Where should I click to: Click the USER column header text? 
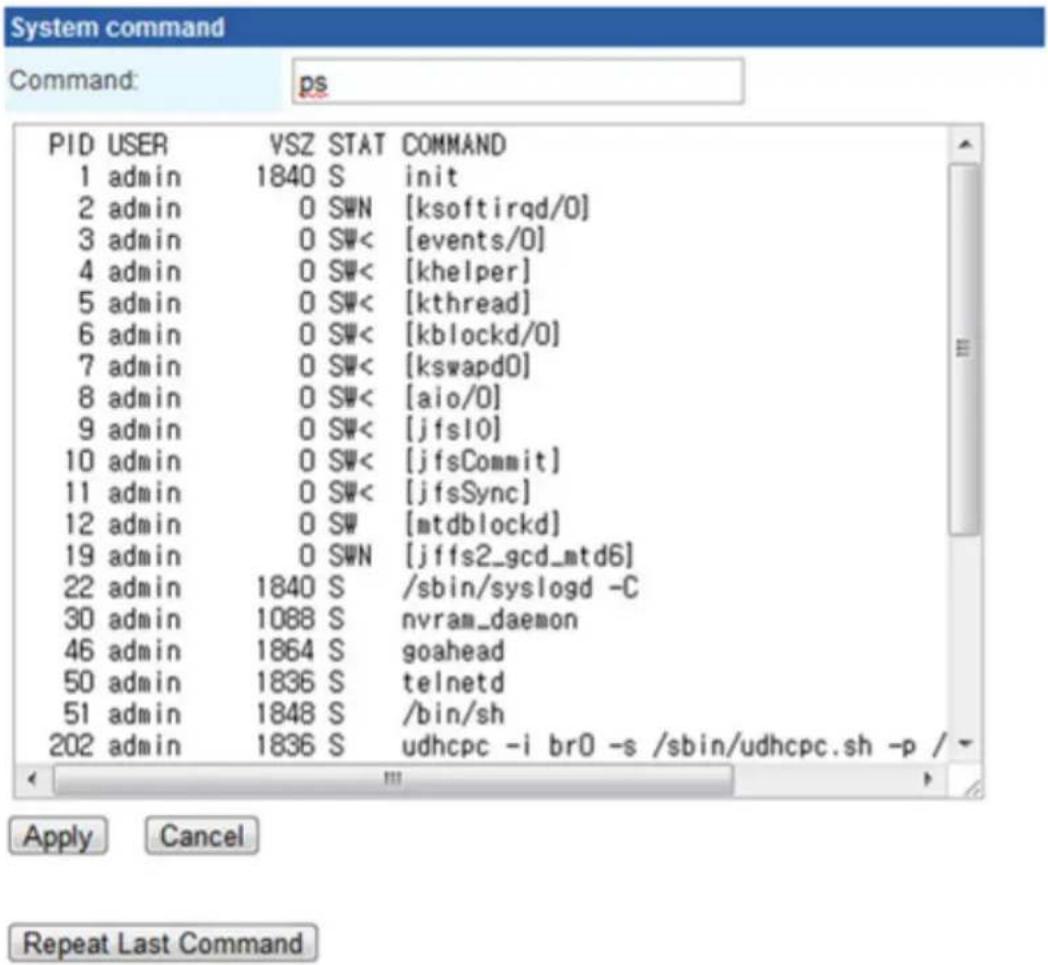[138, 145]
